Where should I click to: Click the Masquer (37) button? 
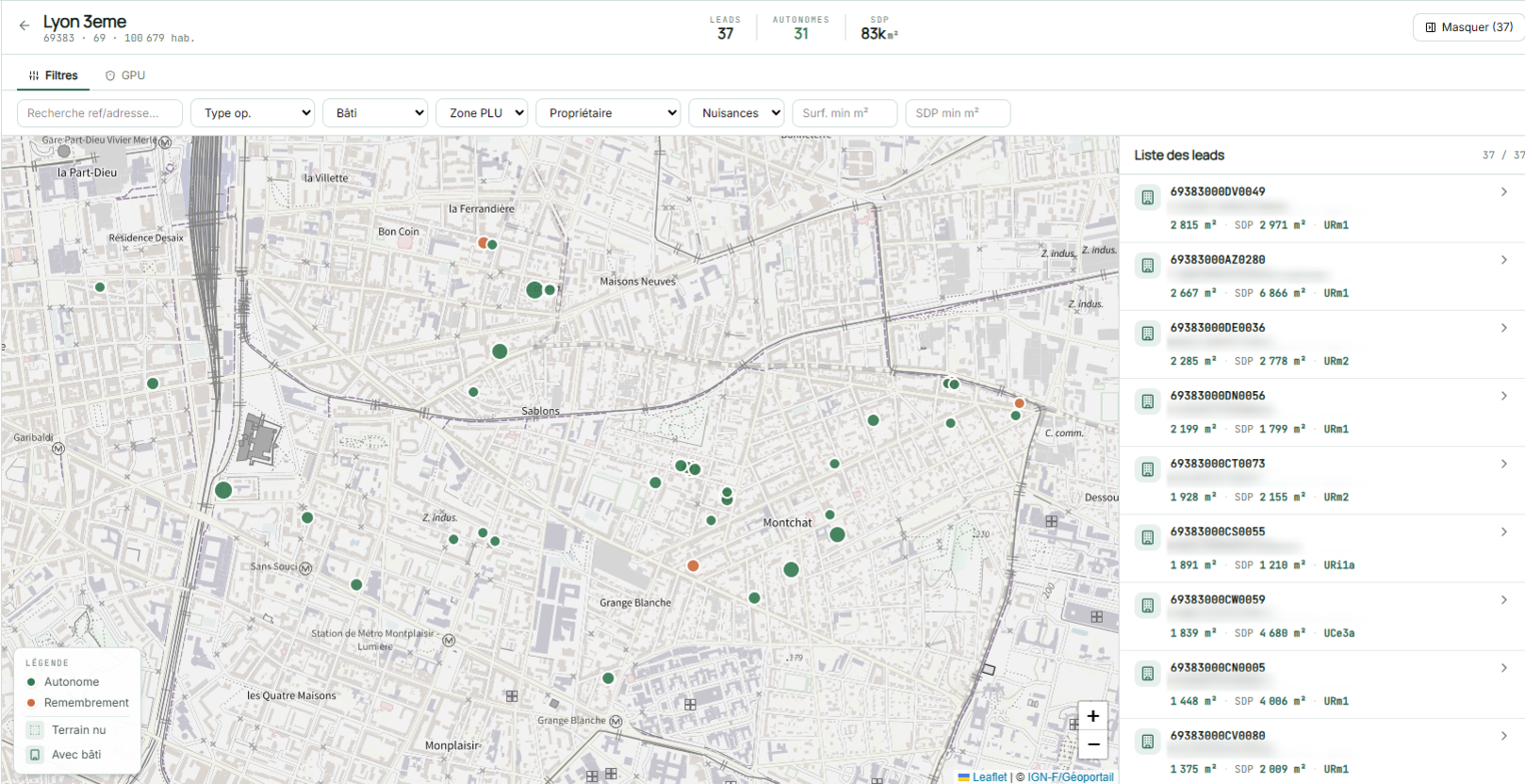pyautogui.click(x=1468, y=27)
